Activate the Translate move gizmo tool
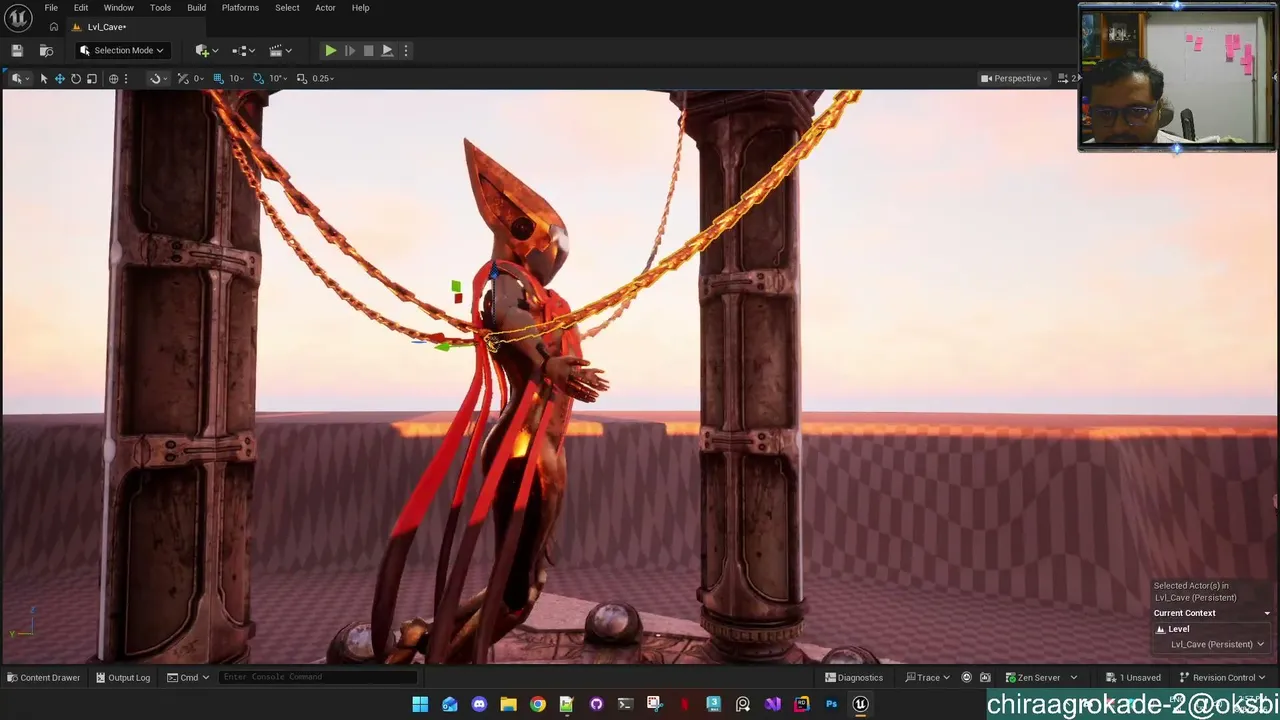1280x720 pixels. 59,78
